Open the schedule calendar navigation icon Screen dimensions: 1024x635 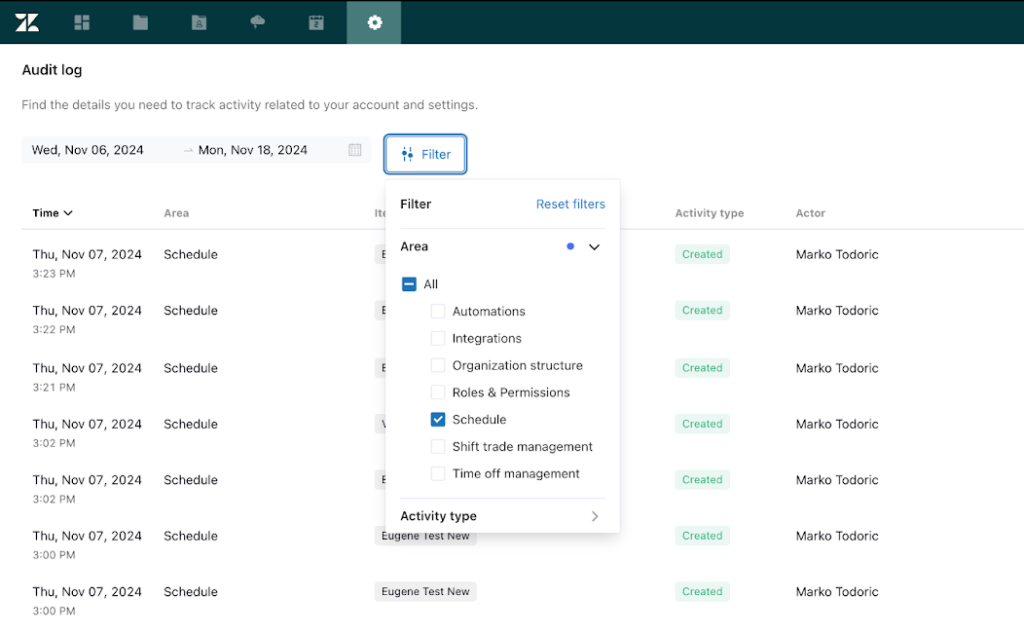click(316, 22)
